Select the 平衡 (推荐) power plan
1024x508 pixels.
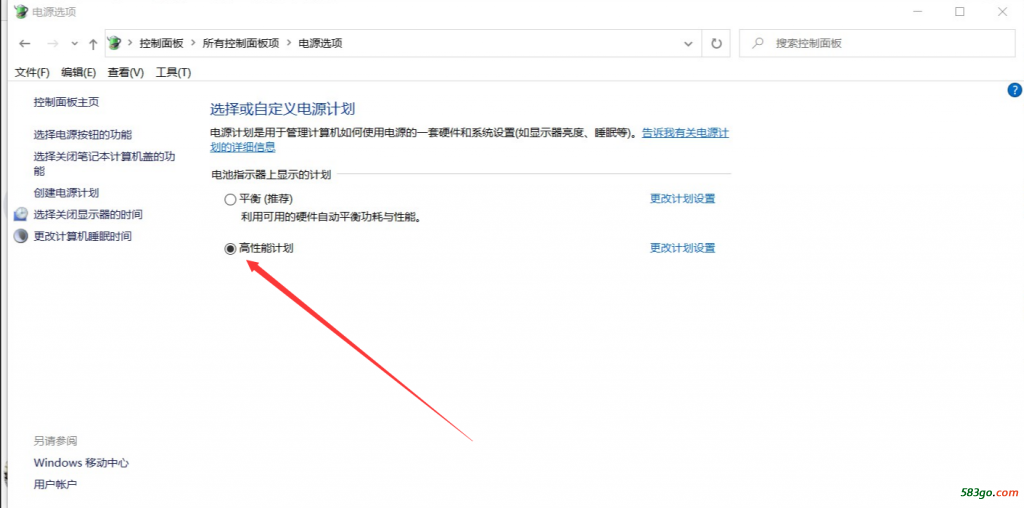click(230, 199)
